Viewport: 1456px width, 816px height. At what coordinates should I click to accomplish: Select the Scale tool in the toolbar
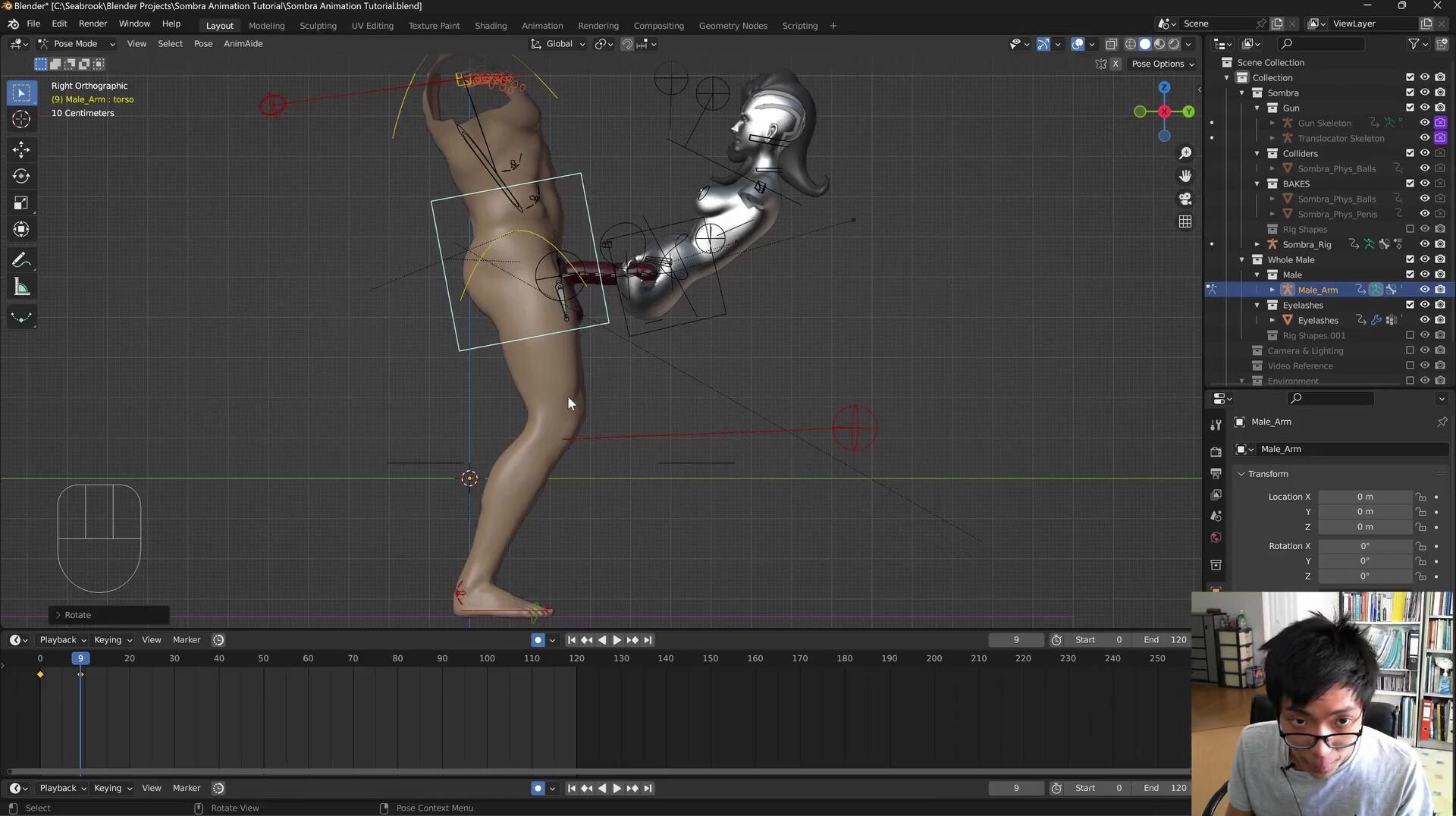coord(21,202)
